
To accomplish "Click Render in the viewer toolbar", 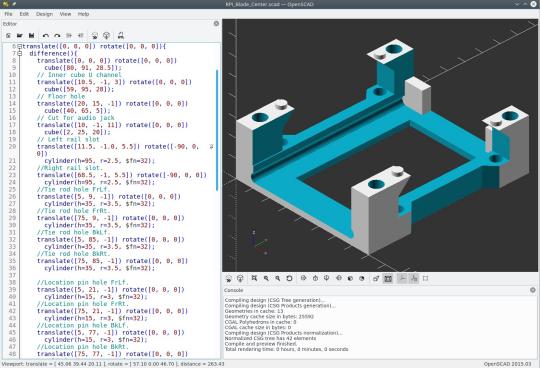I will pyautogui.click(x=240, y=278).
